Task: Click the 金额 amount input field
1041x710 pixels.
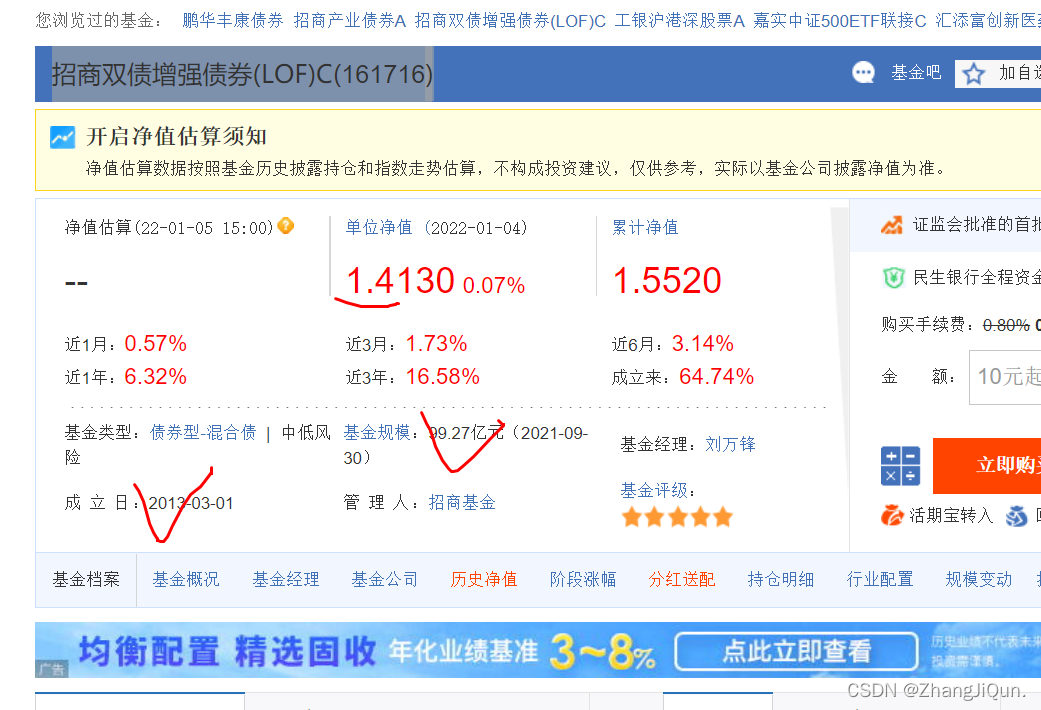Action: pos(1005,377)
